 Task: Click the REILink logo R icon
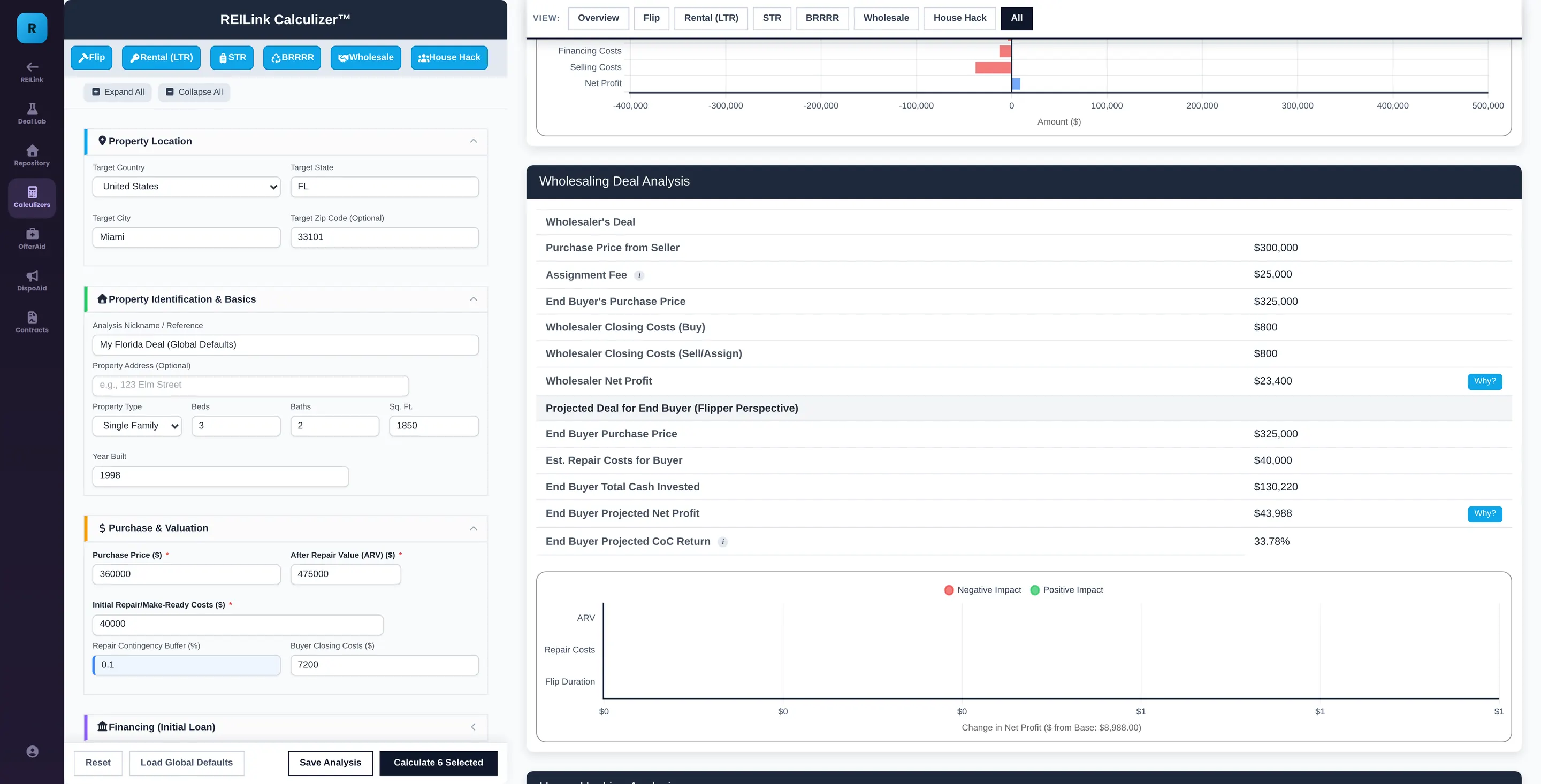coord(32,28)
